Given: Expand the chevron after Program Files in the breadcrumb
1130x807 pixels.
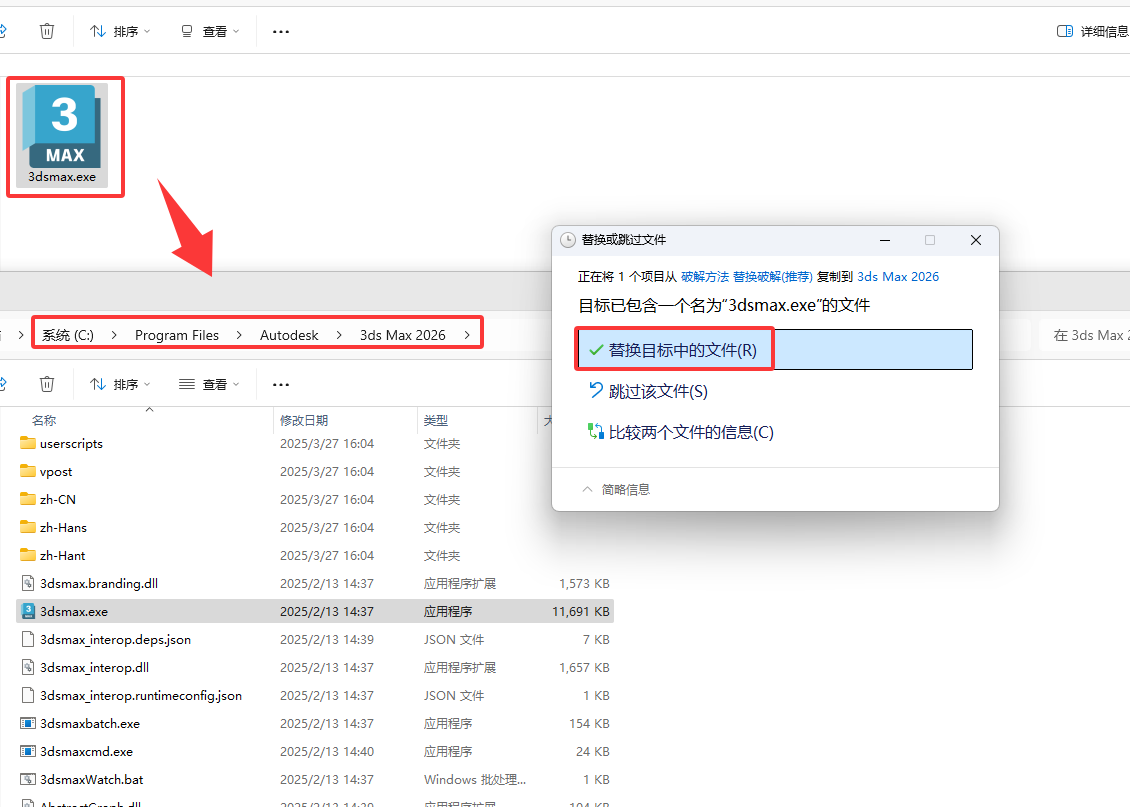Looking at the screenshot, I should tap(239, 335).
